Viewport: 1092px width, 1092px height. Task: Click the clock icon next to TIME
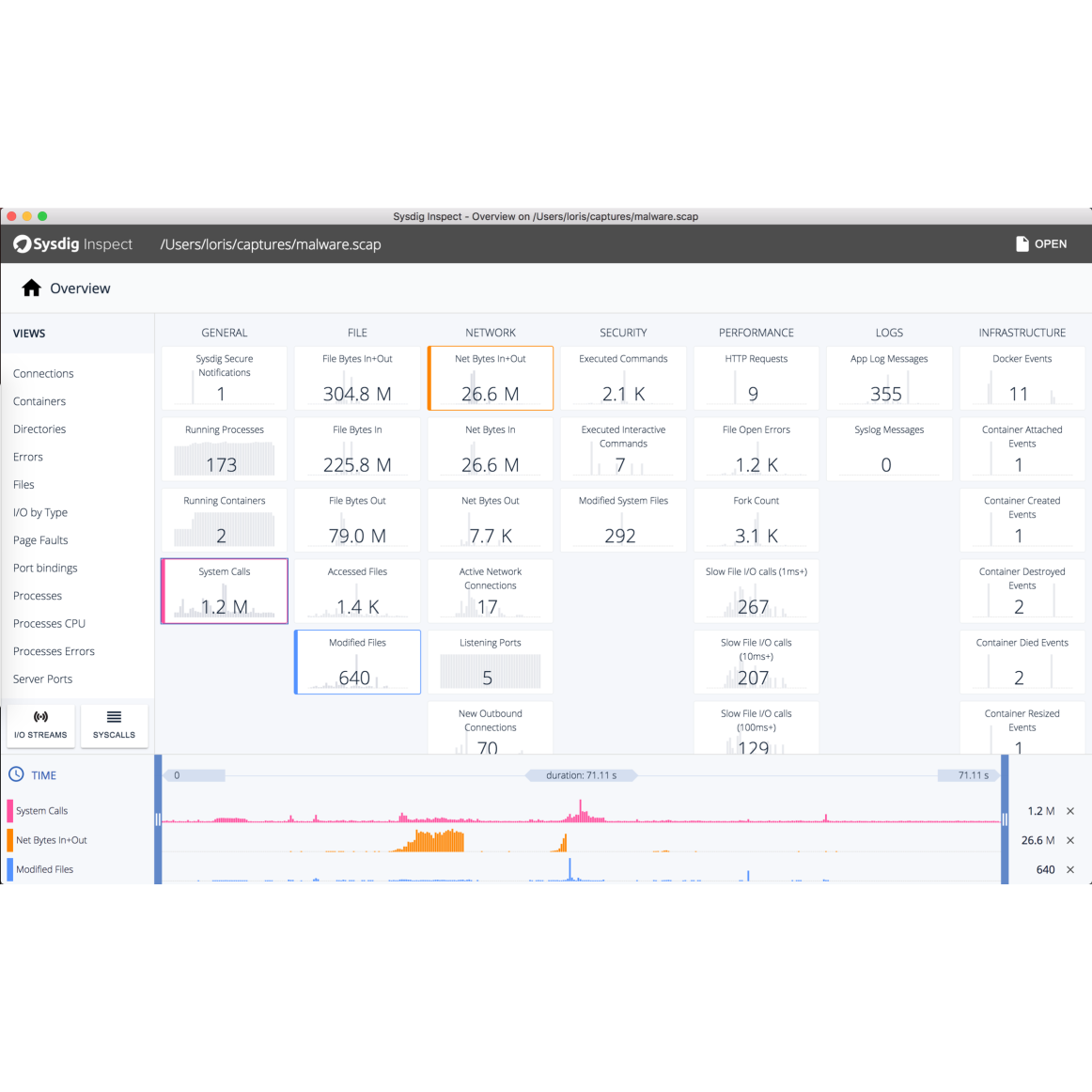coord(16,775)
